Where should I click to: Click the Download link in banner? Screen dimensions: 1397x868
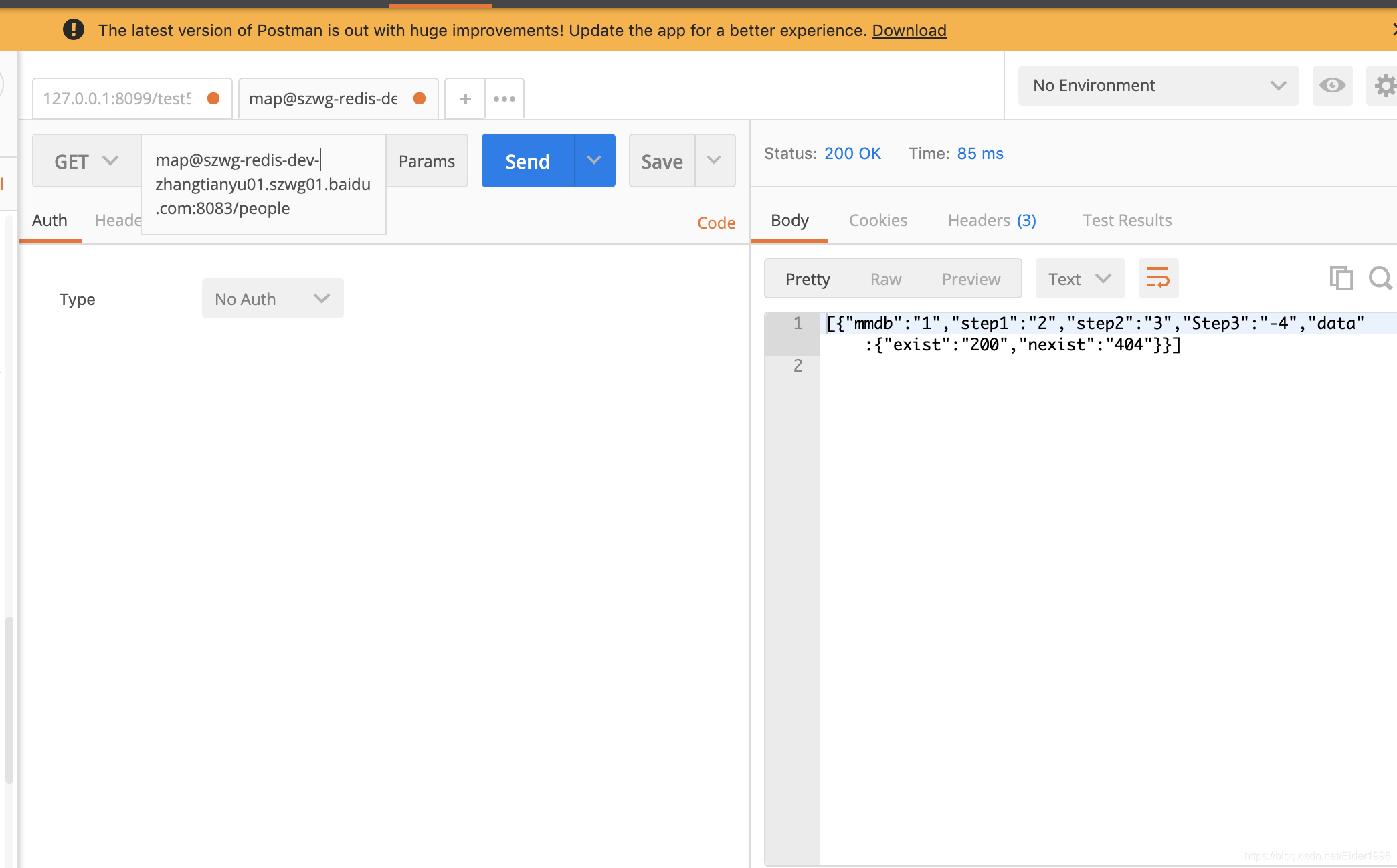[909, 31]
